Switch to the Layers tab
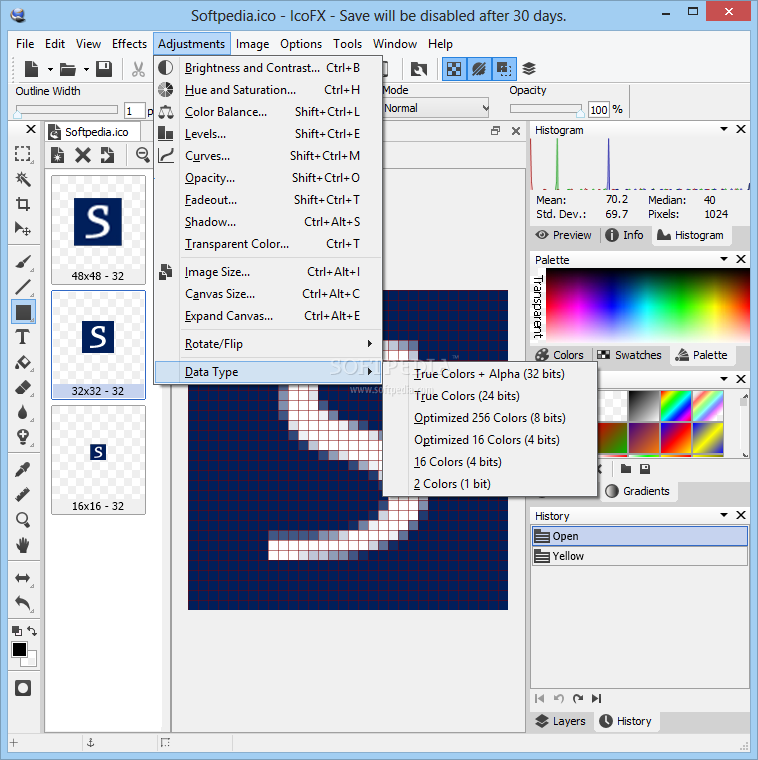Viewport: 758px width, 760px height. [x=560, y=721]
